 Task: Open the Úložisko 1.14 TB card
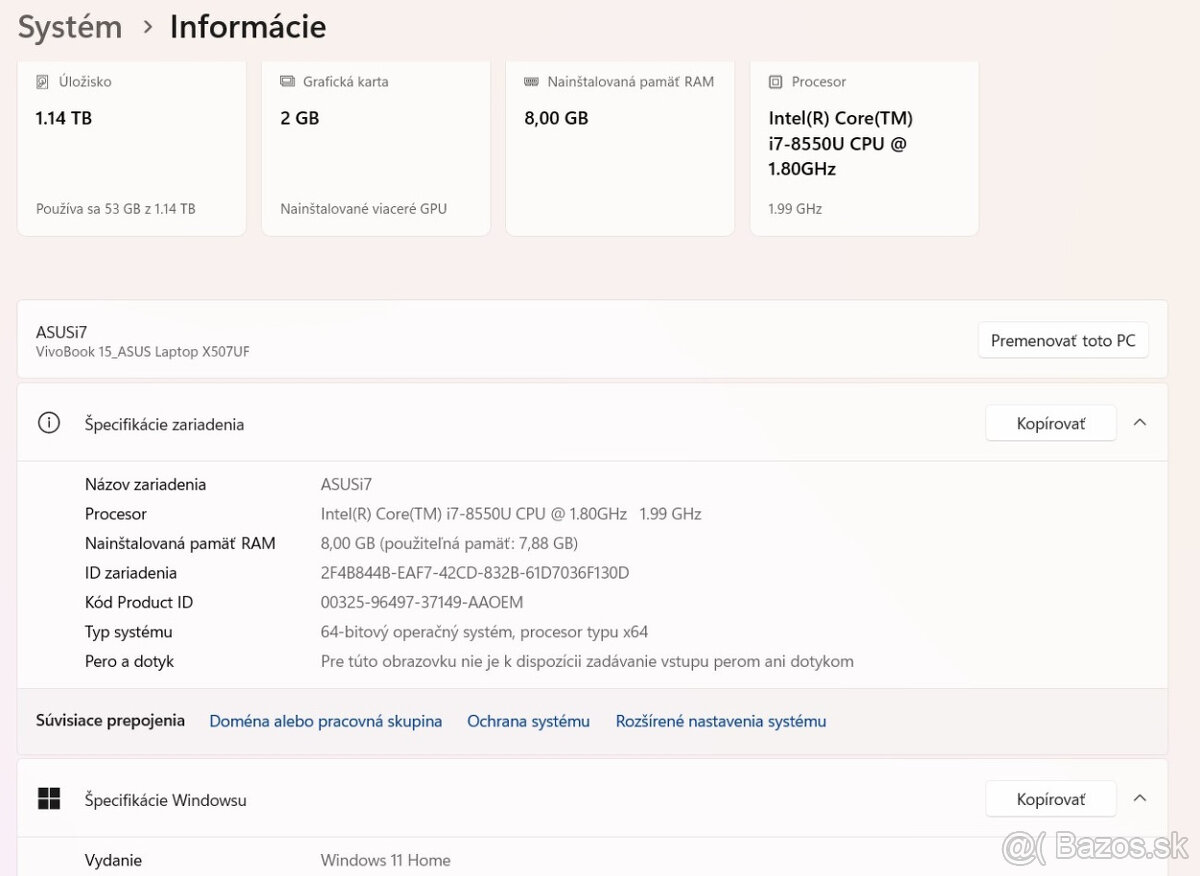pos(131,150)
